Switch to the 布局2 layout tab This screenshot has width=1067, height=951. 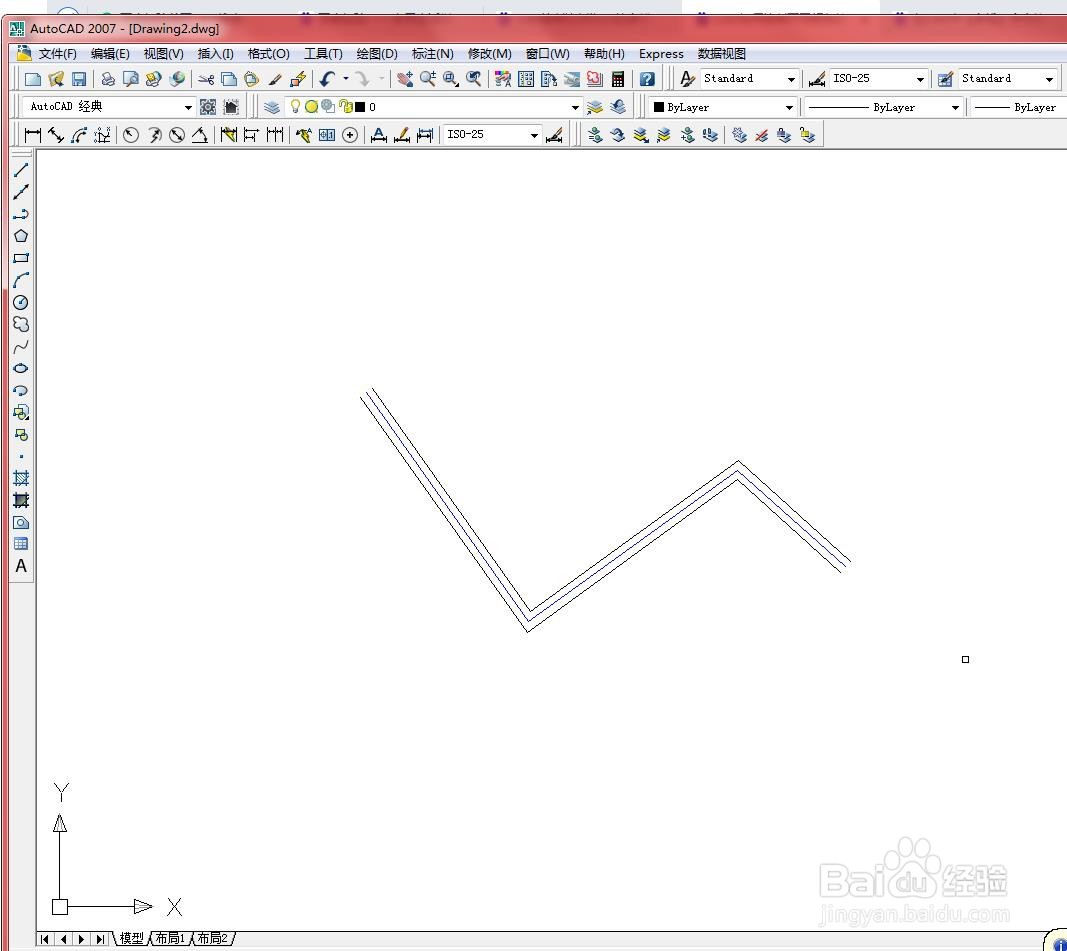click(212, 939)
